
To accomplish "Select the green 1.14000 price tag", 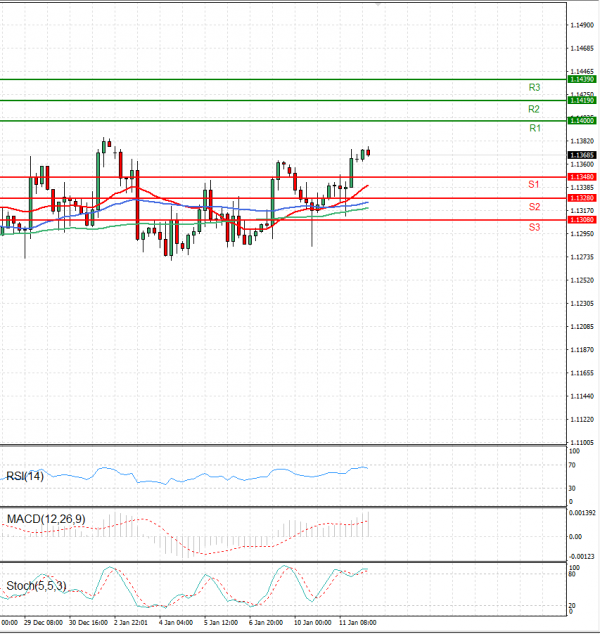I will pos(582,120).
